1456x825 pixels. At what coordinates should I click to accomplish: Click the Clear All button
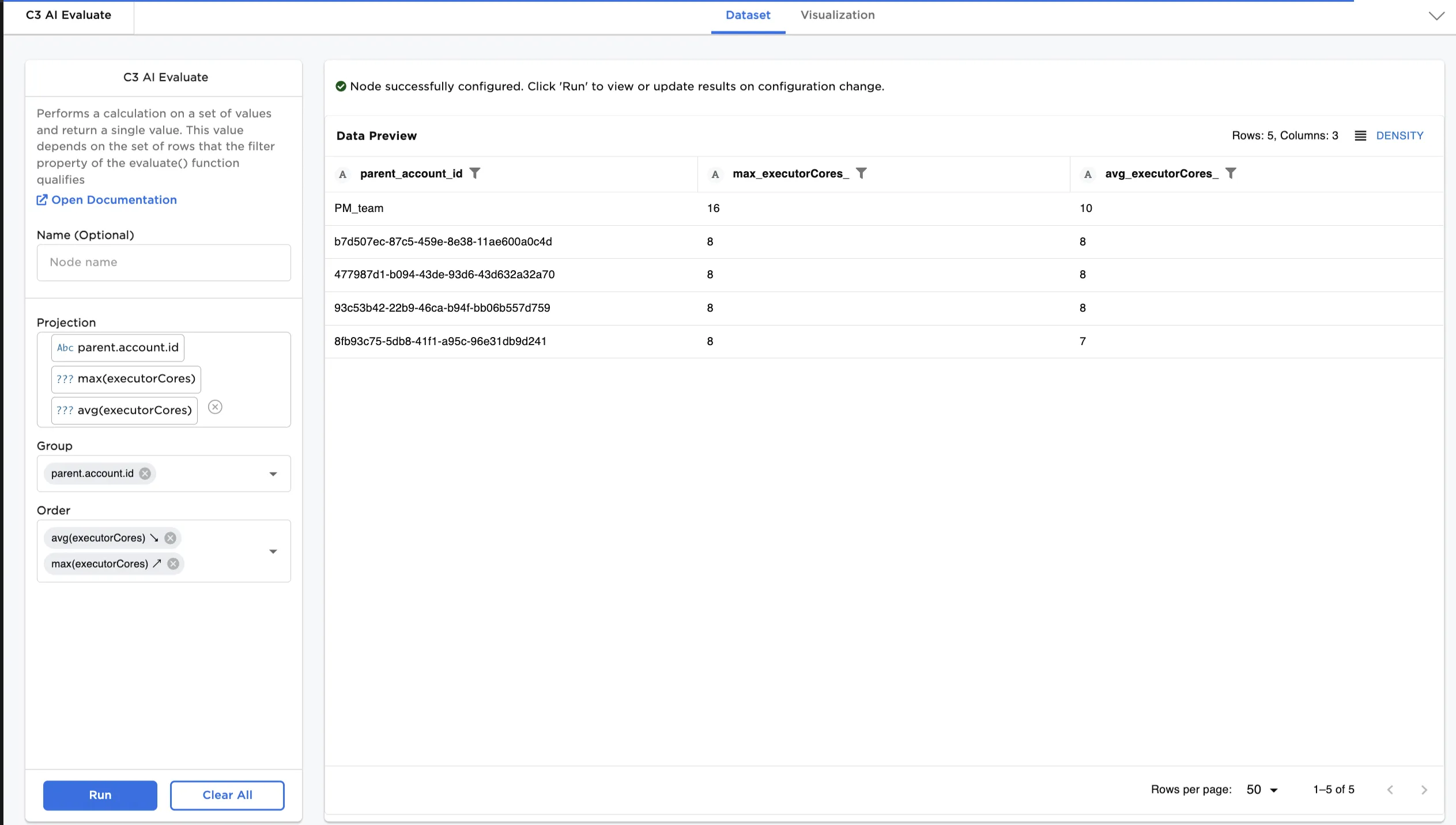tap(227, 795)
